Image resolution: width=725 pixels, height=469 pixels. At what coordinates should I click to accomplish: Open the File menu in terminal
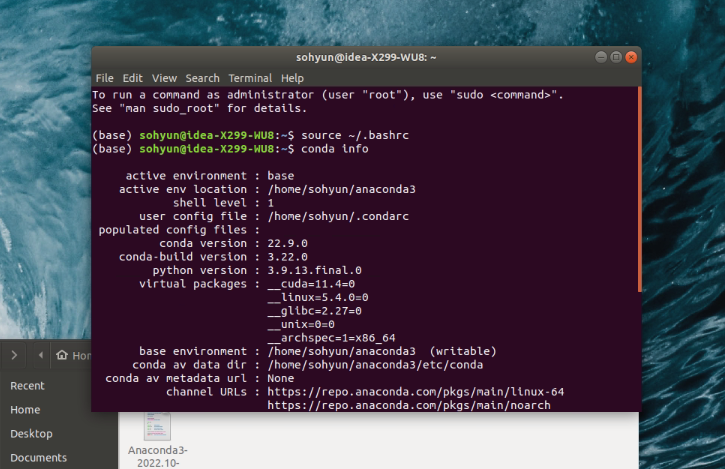click(x=104, y=78)
